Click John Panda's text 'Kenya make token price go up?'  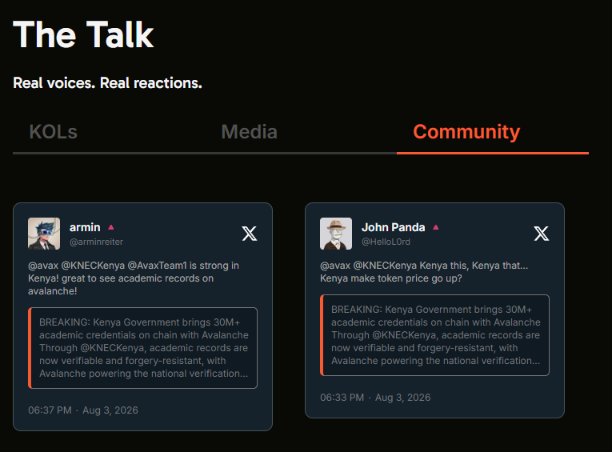click(x=391, y=278)
